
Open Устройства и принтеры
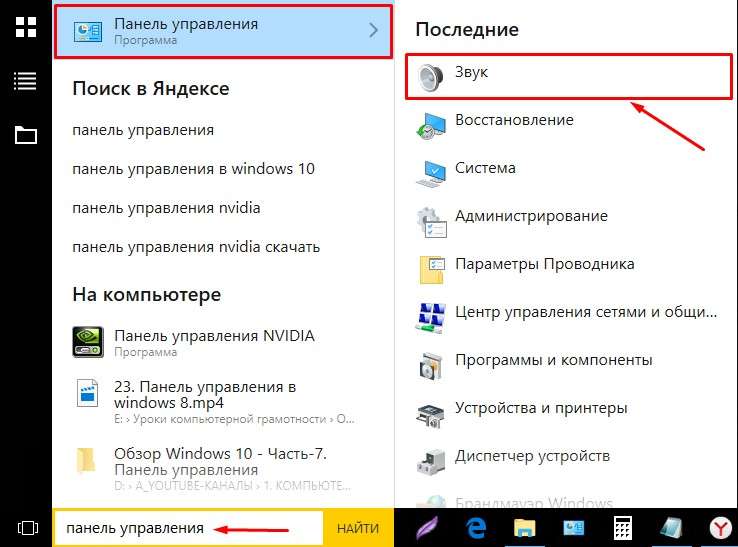(x=540, y=408)
